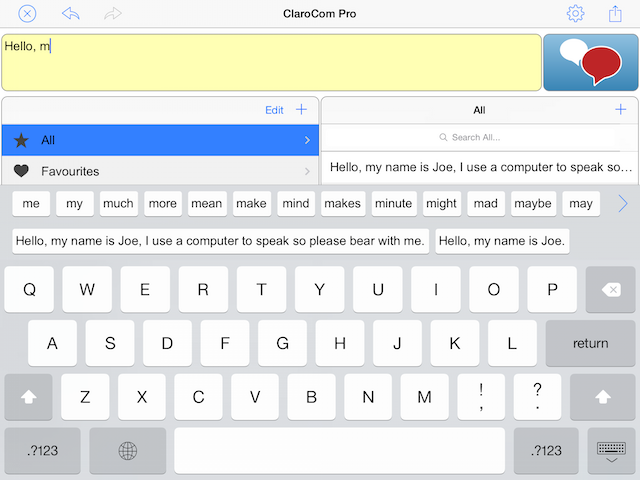Tap the exclamation and comma key
The height and width of the screenshot is (480, 640).
pyautogui.click(x=481, y=397)
